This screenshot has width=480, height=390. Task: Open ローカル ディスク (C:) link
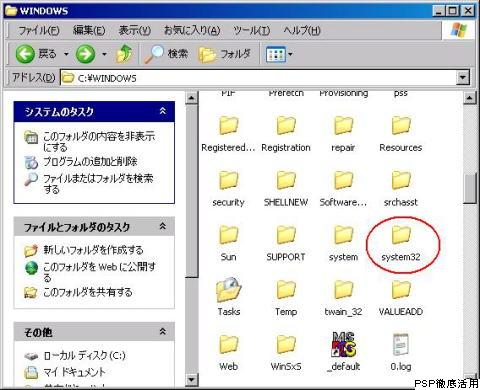click(84, 356)
